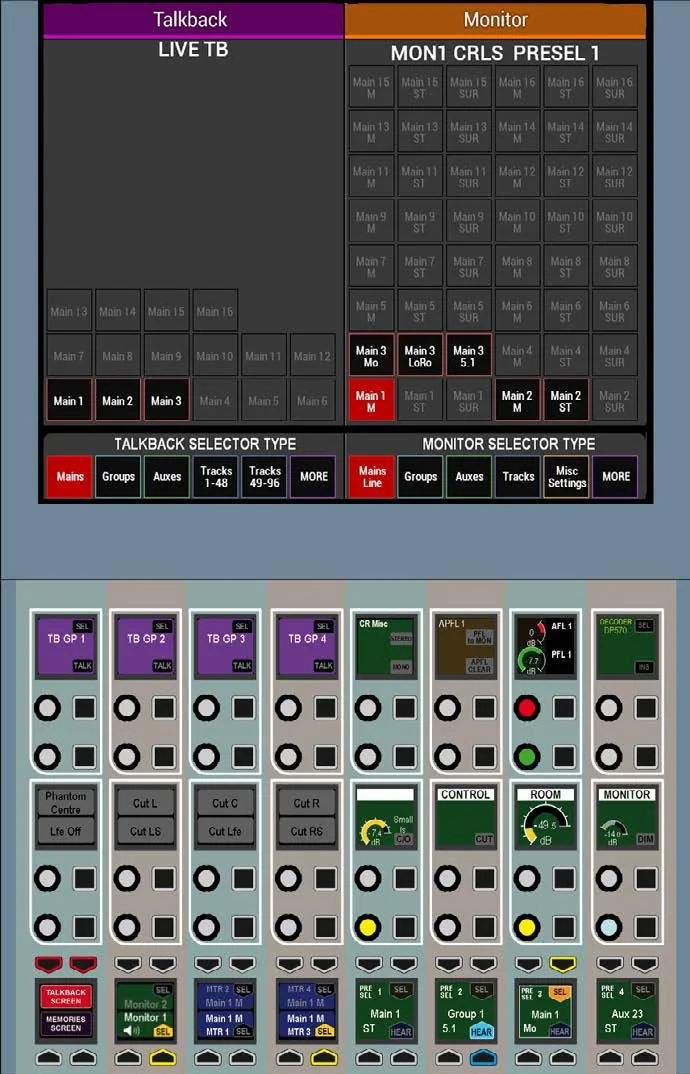Click INS on the DECODER DP570 display
Image resolution: width=690 pixels, height=1074 pixels.
coord(644,666)
